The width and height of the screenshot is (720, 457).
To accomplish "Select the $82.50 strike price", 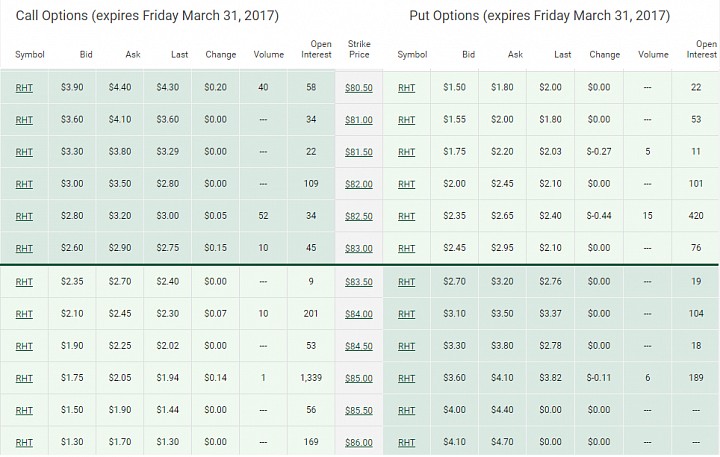I will point(359,216).
